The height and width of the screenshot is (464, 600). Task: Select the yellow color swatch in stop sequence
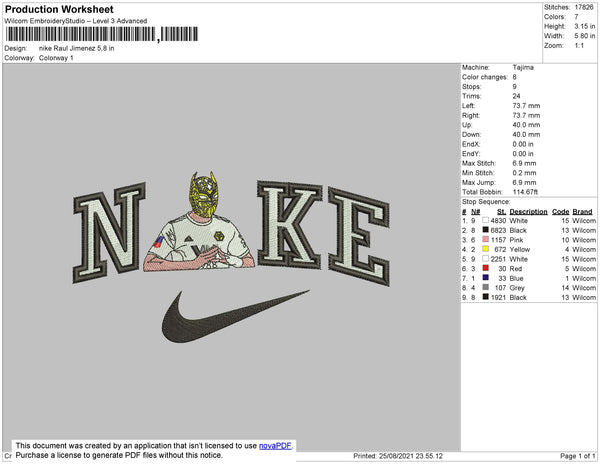pyautogui.click(x=485, y=249)
